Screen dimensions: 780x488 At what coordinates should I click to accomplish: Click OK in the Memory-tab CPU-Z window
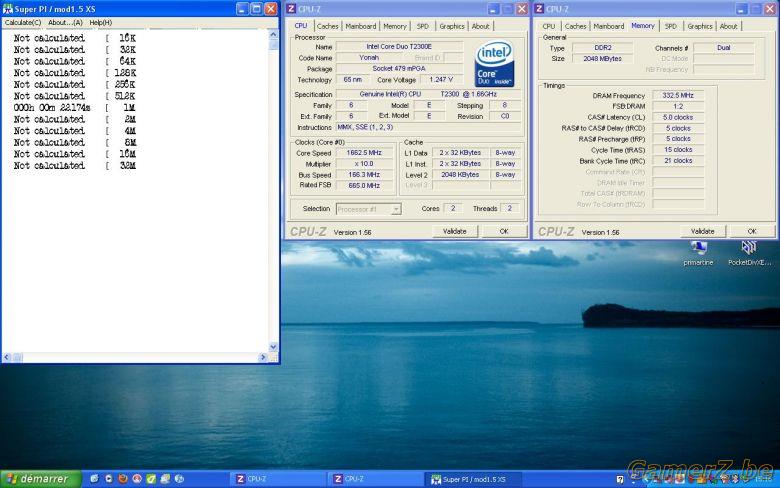[x=752, y=231]
